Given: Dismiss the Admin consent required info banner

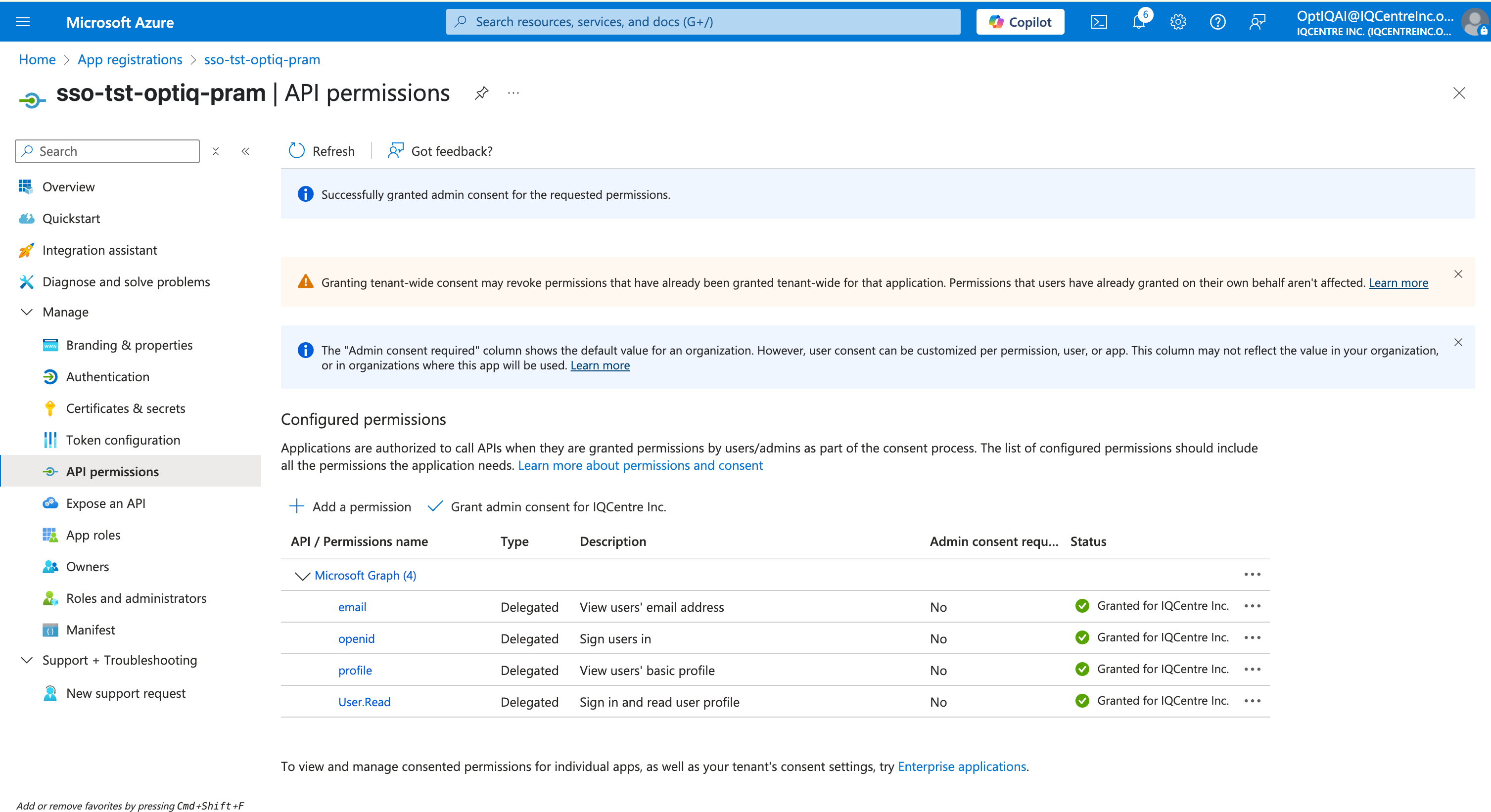Looking at the screenshot, I should 1458,342.
